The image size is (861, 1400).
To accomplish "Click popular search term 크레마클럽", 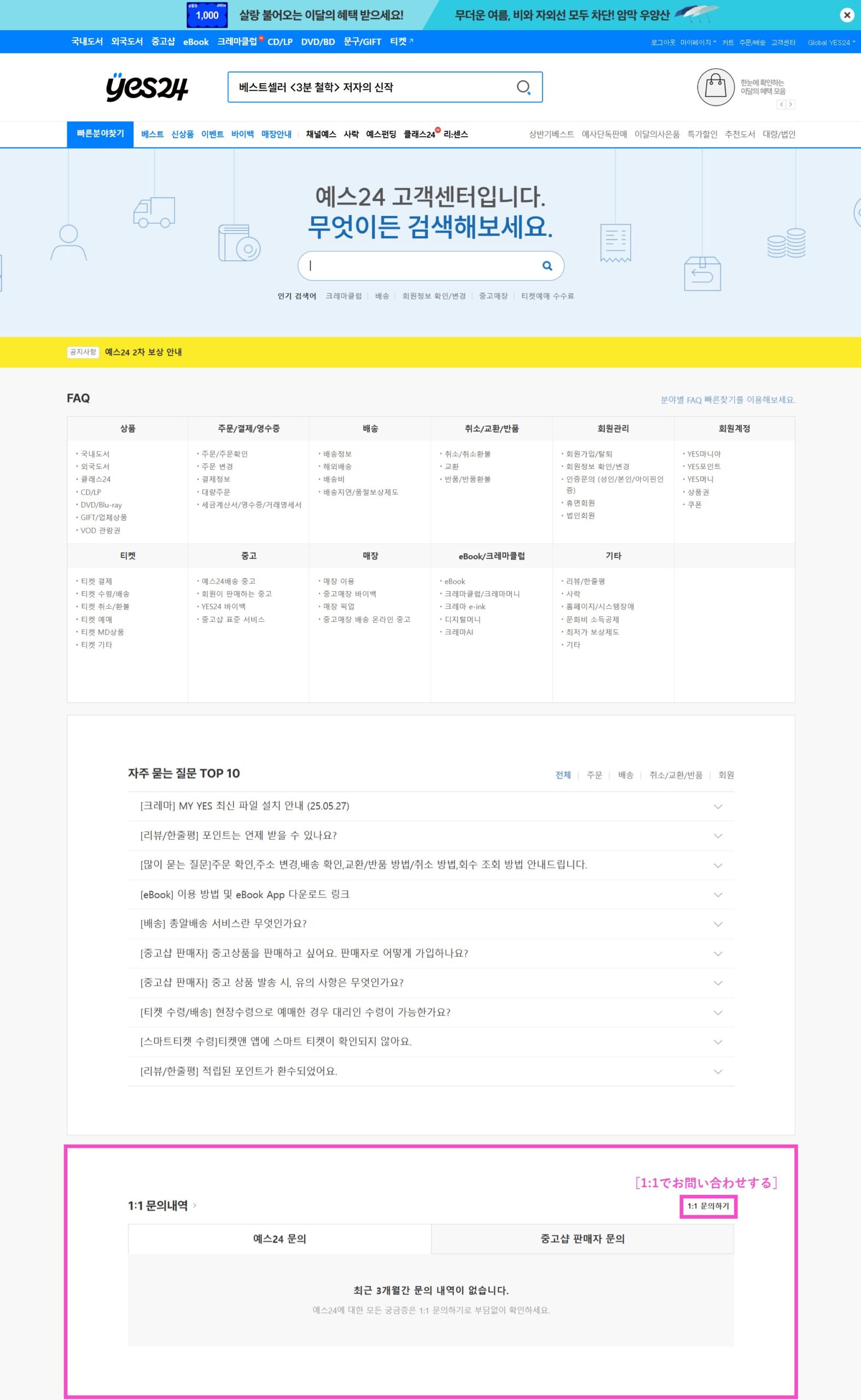I will tap(344, 296).
